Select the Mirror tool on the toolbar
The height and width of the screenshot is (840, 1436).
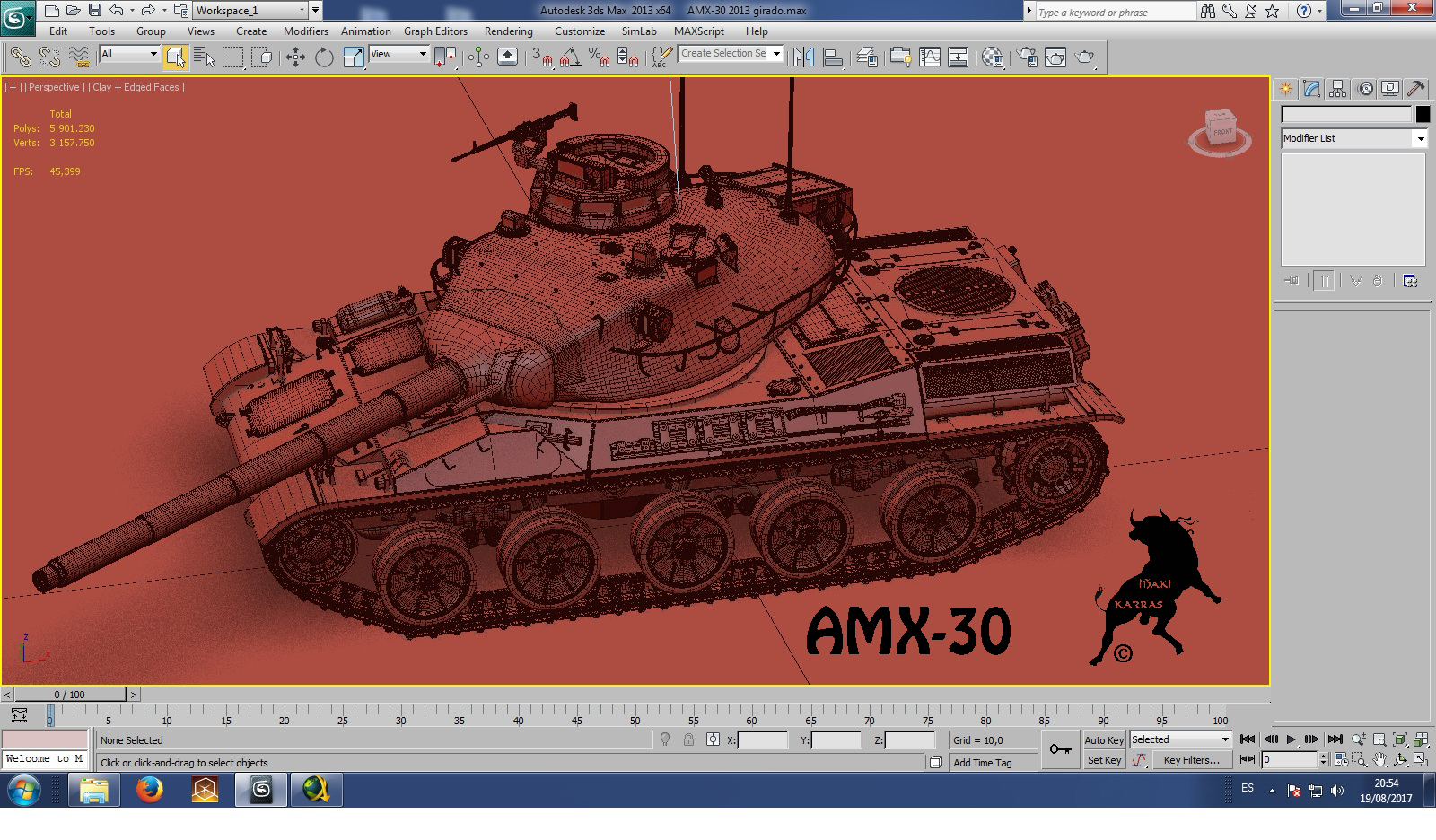(805, 57)
